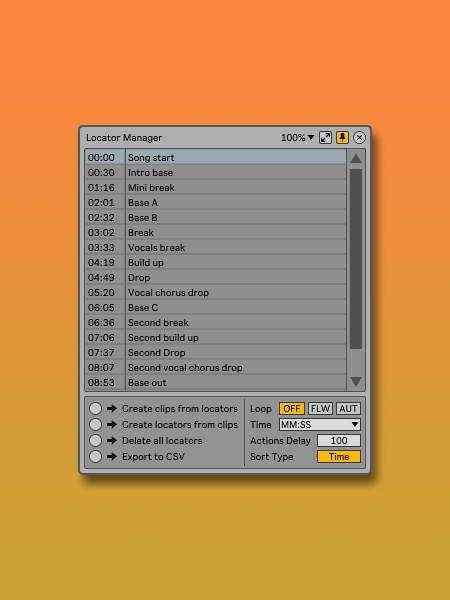
Task: Click the 02:32 time cell
Action: [105, 217]
